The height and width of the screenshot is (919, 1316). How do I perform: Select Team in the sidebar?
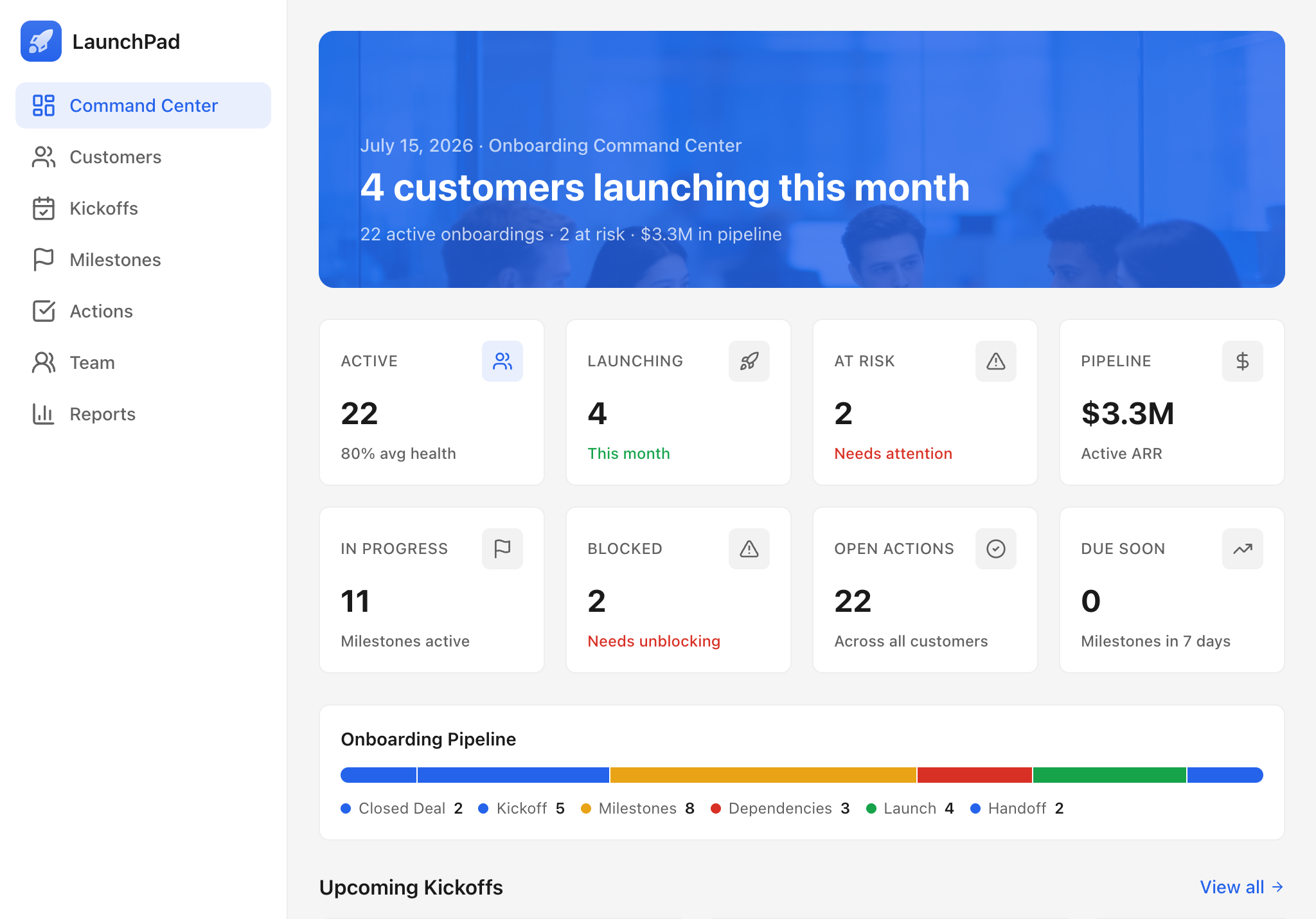click(x=143, y=362)
